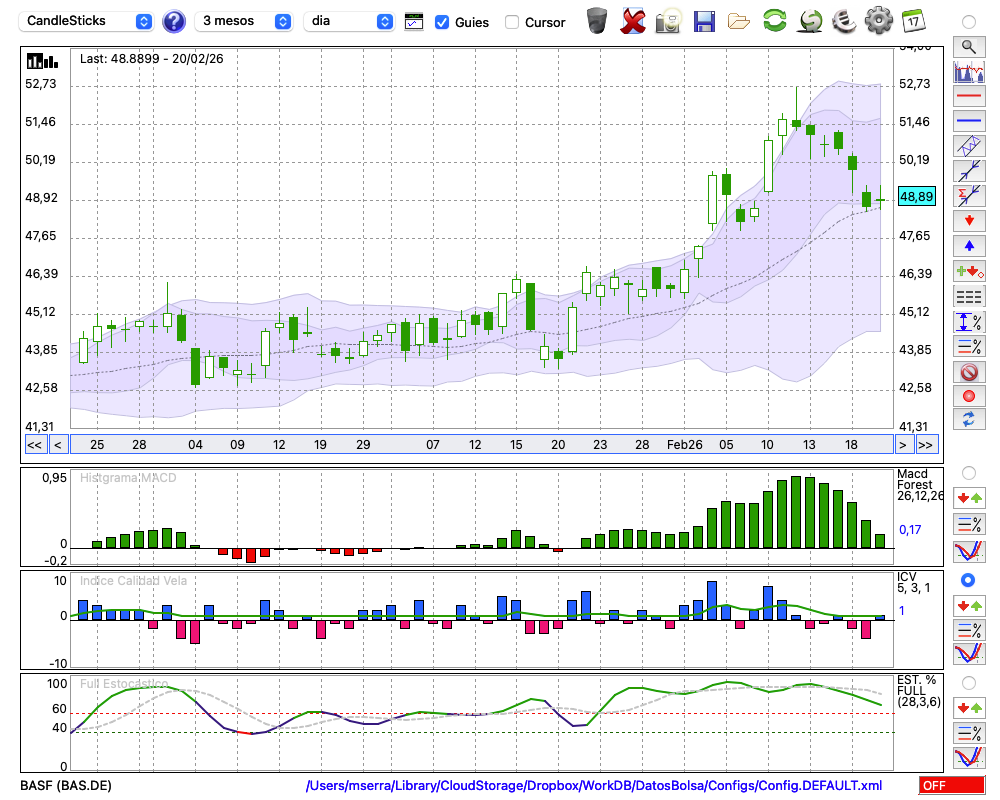Click the magnifier zoom tool
Image resolution: width=1000 pixels, height=800 pixels.
(968, 46)
